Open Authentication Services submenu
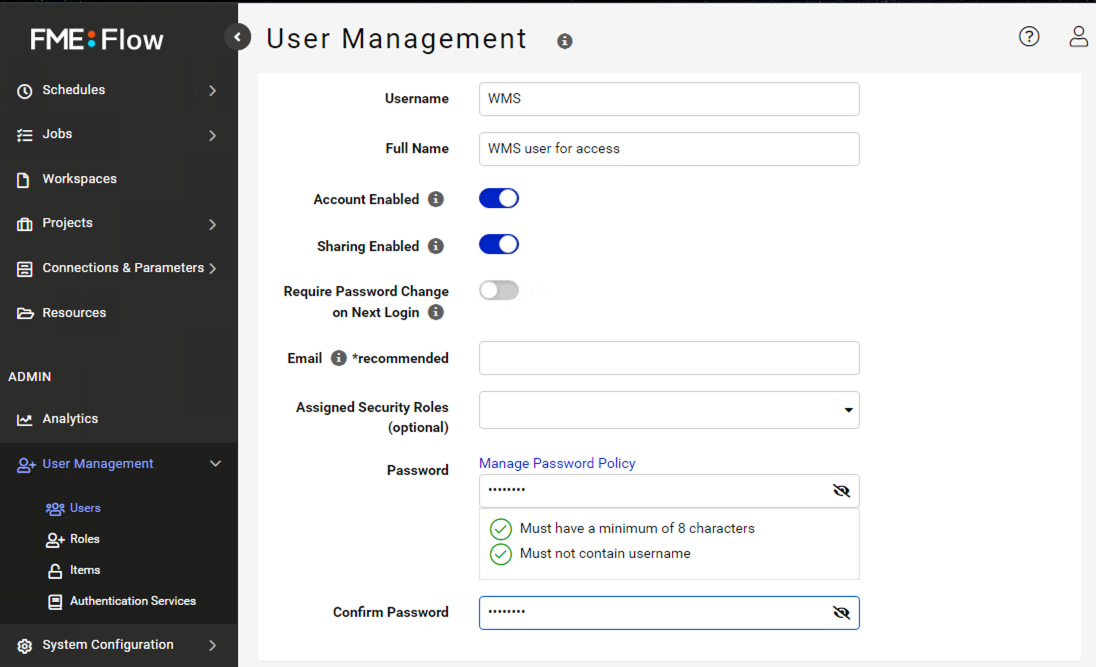1096x667 pixels. [x=133, y=601]
